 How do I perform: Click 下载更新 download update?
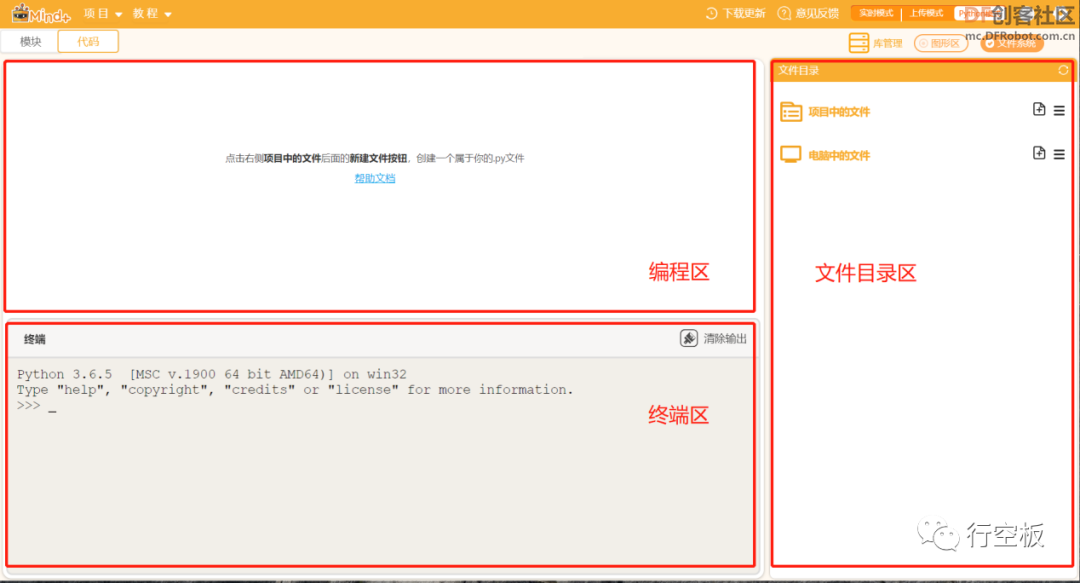[x=736, y=13]
